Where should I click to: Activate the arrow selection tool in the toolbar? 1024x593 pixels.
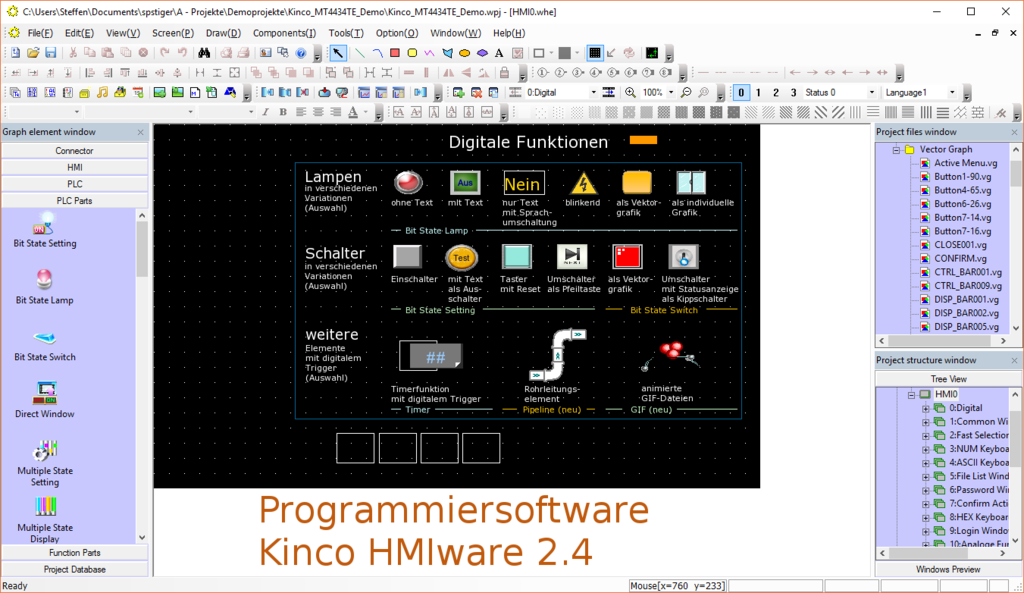tap(339, 51)
